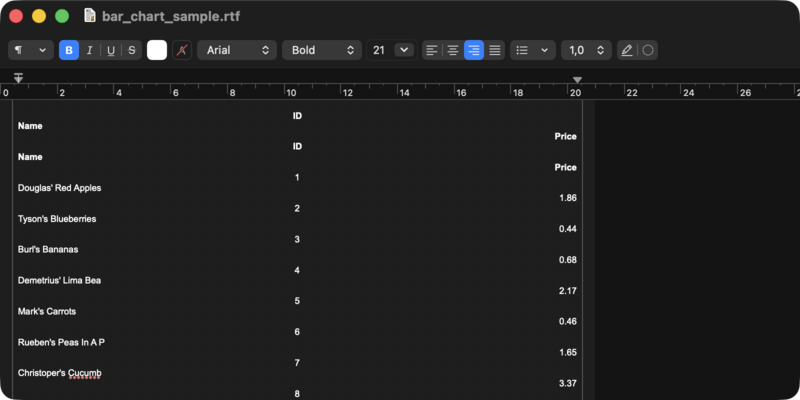The width and height of the screenshot is (800, 400).
Task: Toggle underline formatting
Action: 111,50
